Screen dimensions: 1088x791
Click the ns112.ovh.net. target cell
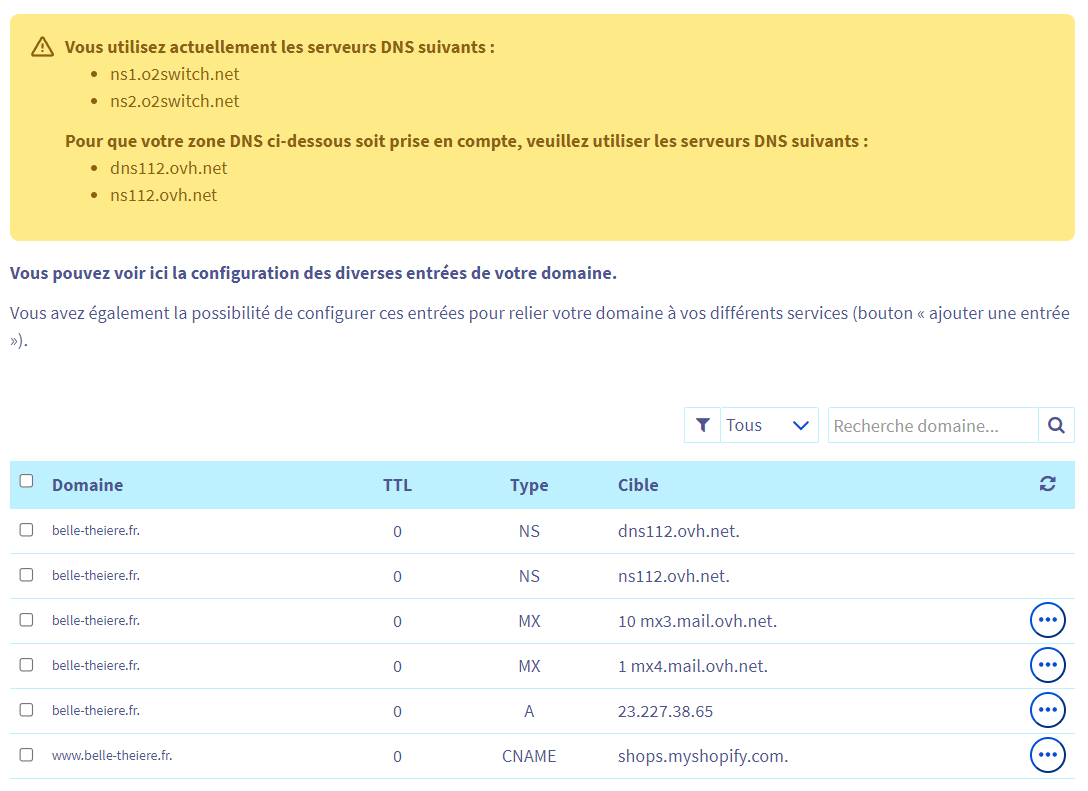674,577
